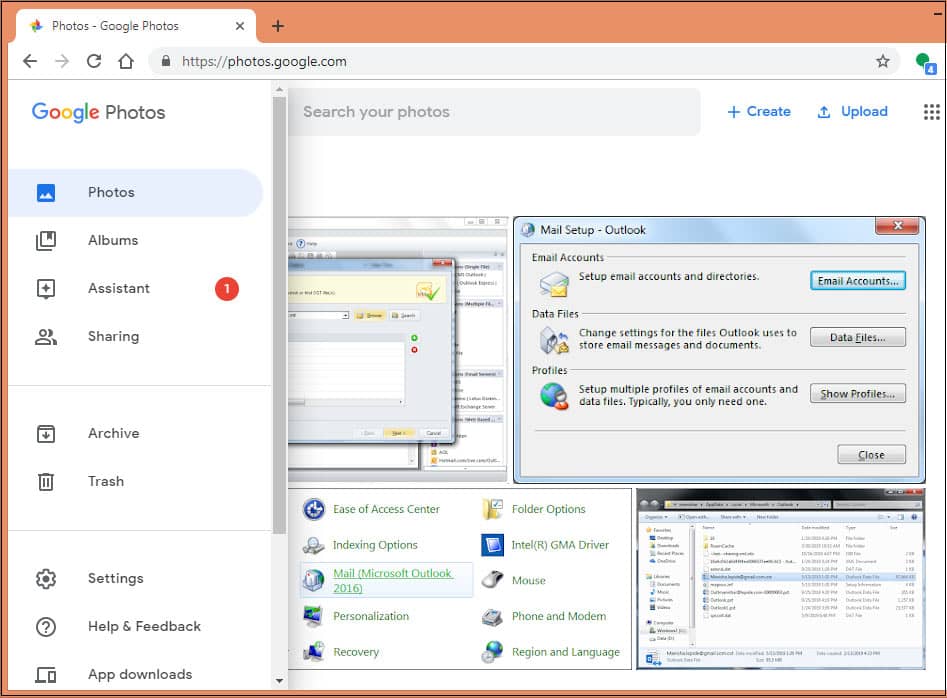
Task: Click the App downloads devices icon
Action: (46, 674)
